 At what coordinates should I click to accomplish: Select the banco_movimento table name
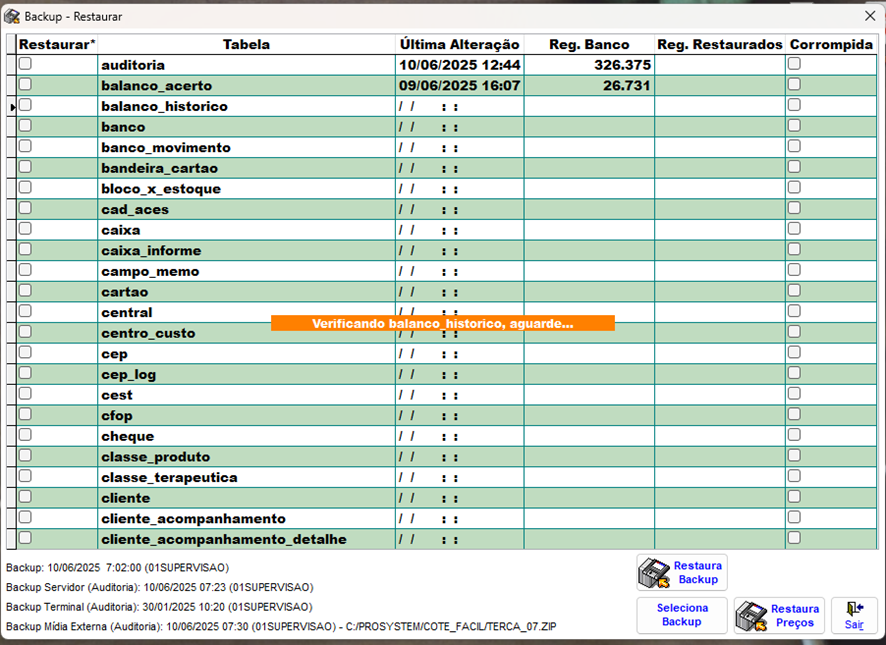[x=166, y=148]
